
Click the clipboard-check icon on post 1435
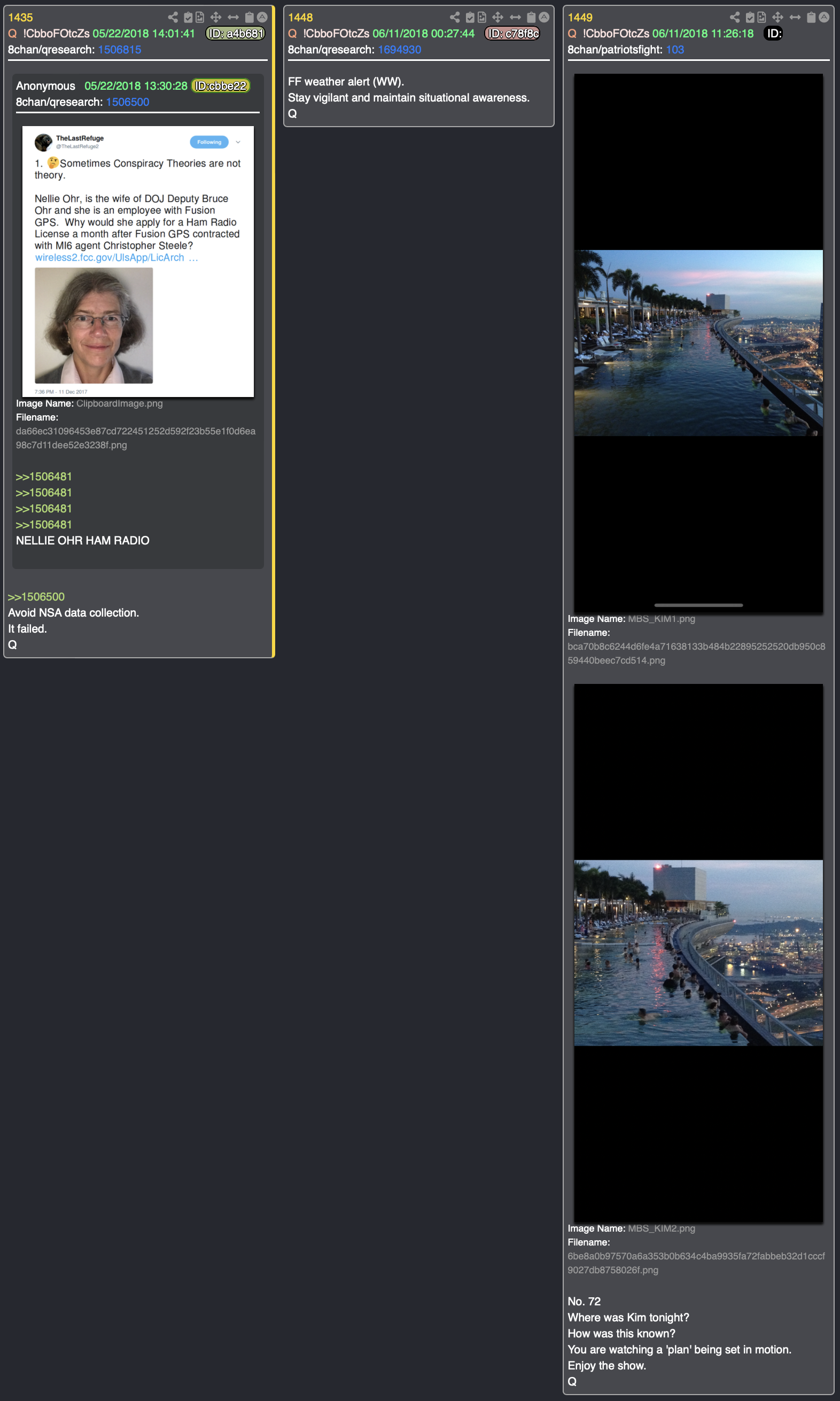pyautogui.click(x=188, y=18)
